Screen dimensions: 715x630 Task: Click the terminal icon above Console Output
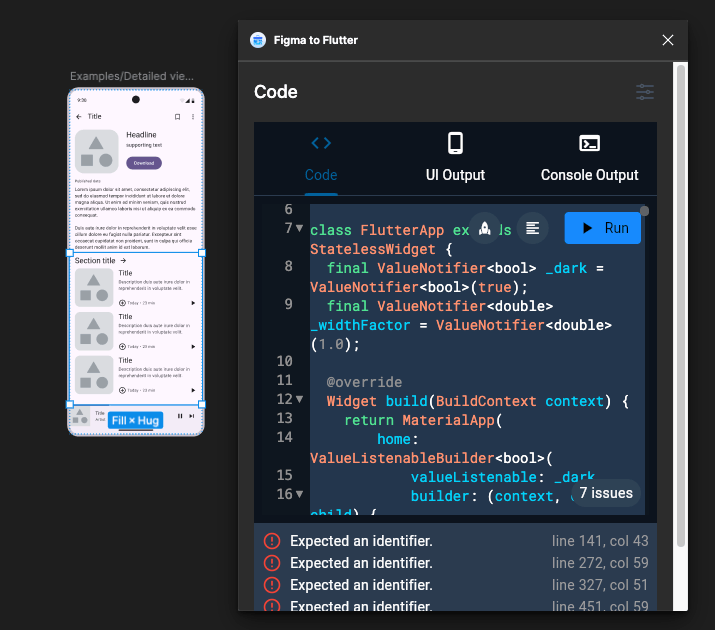[x=589, y=143]
